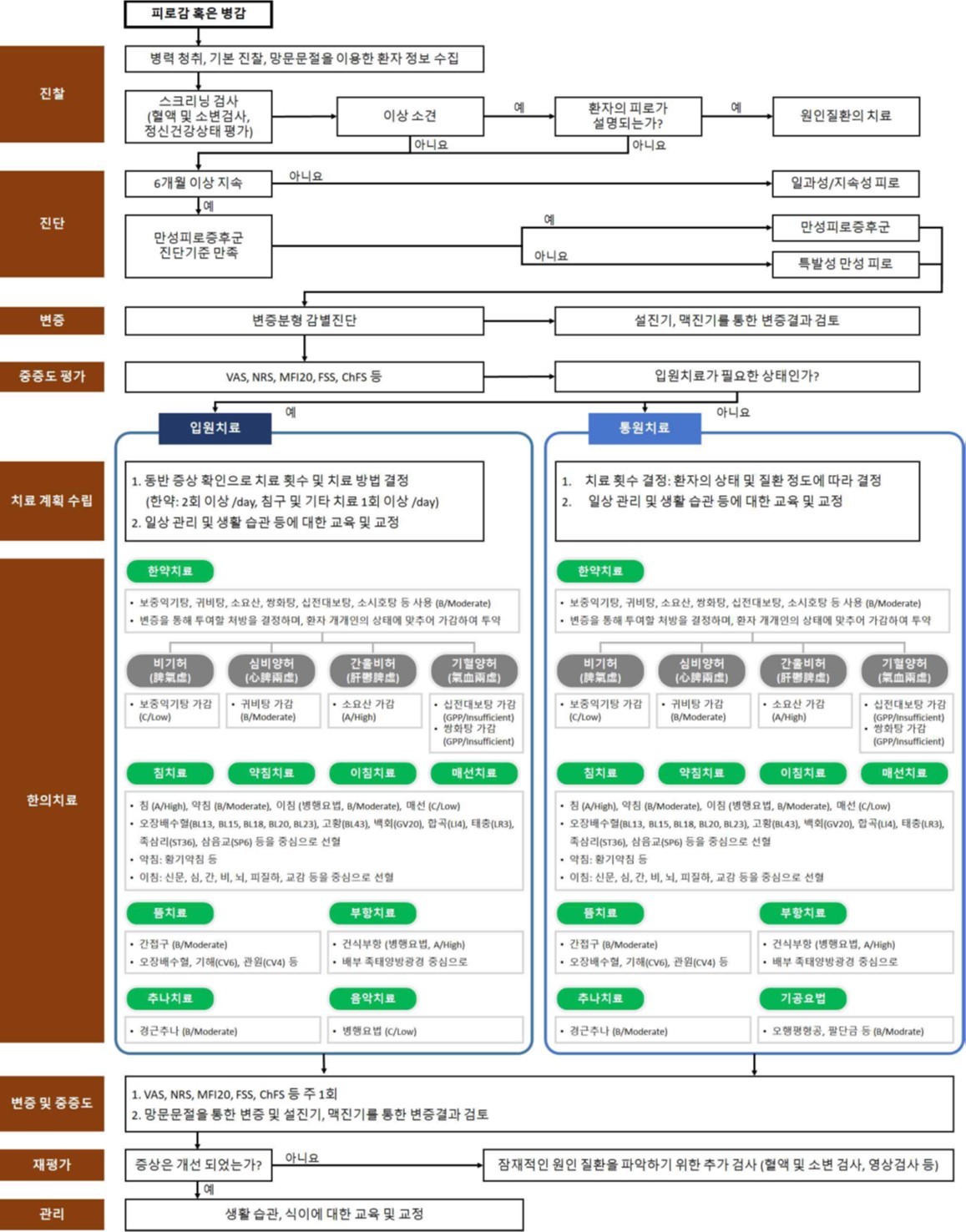Click the green 음악치료 label
Image resolution: width=966 pixels, height=1232 pixels.
coord(372,998)
